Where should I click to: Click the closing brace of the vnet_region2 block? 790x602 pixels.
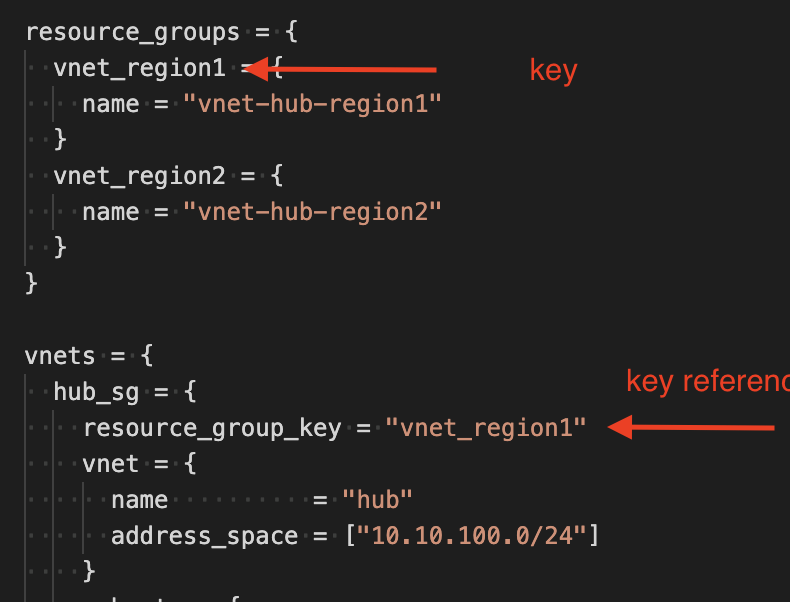[60, 247]
